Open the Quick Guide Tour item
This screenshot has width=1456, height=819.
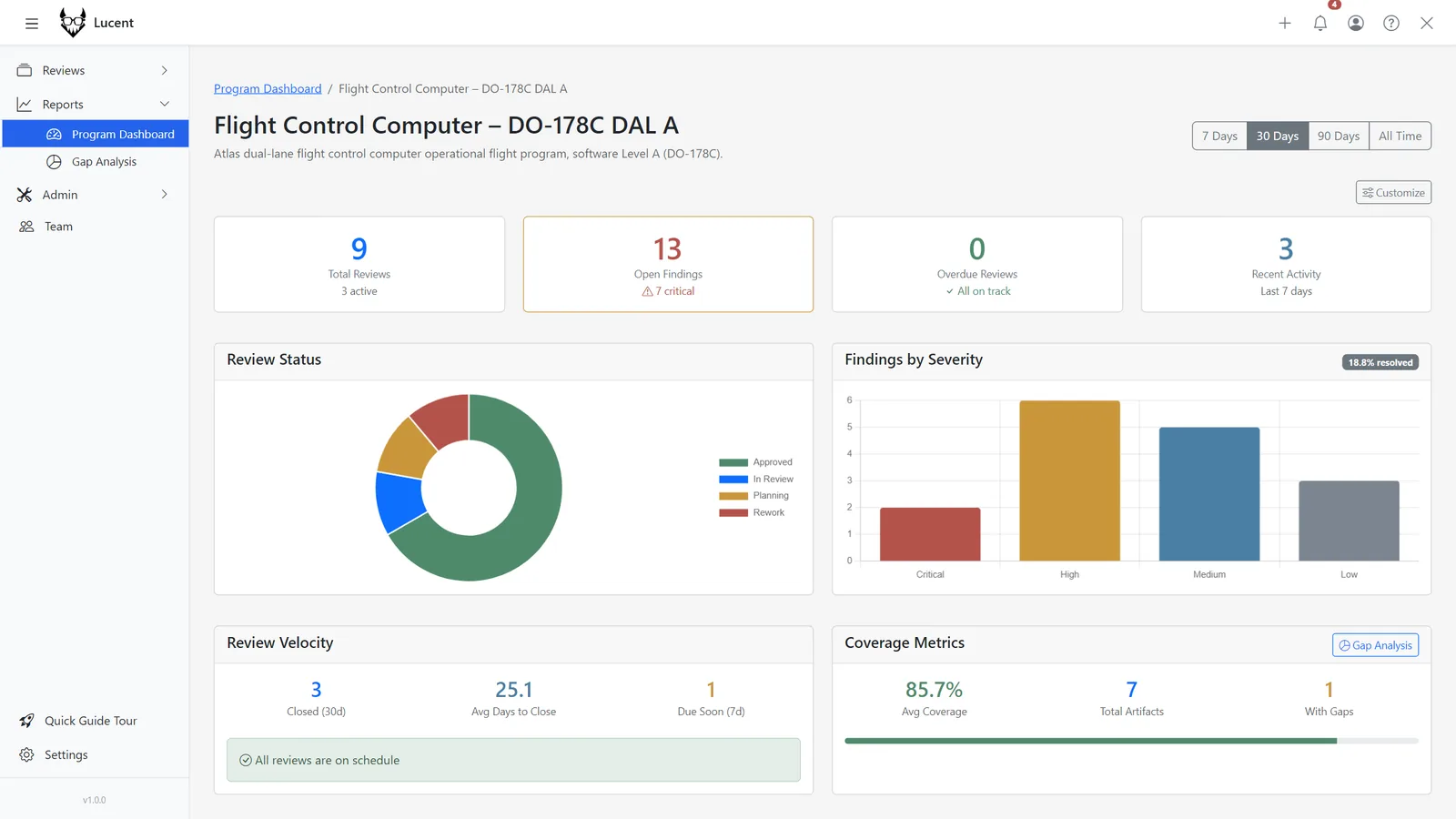[x=96, y=721]
